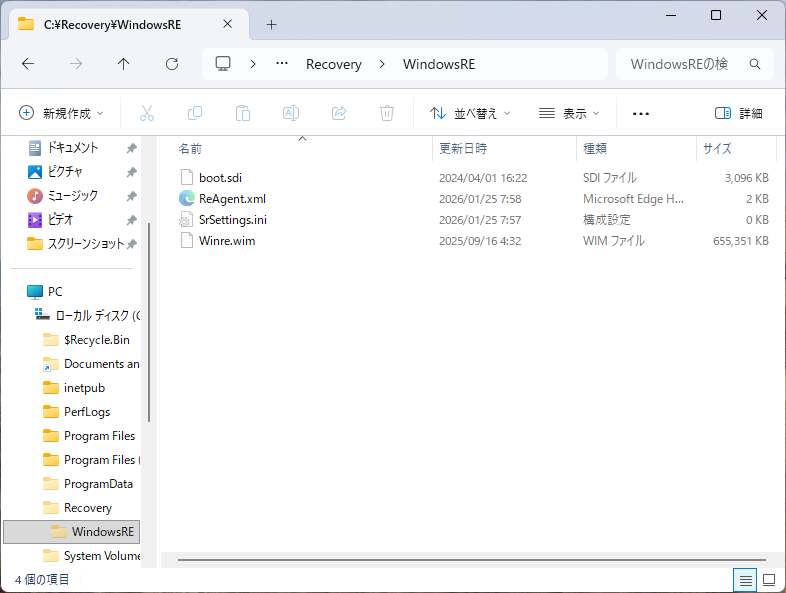Add a new tab with plus button
Screen dimensions: 786x593
click(271, 24)
